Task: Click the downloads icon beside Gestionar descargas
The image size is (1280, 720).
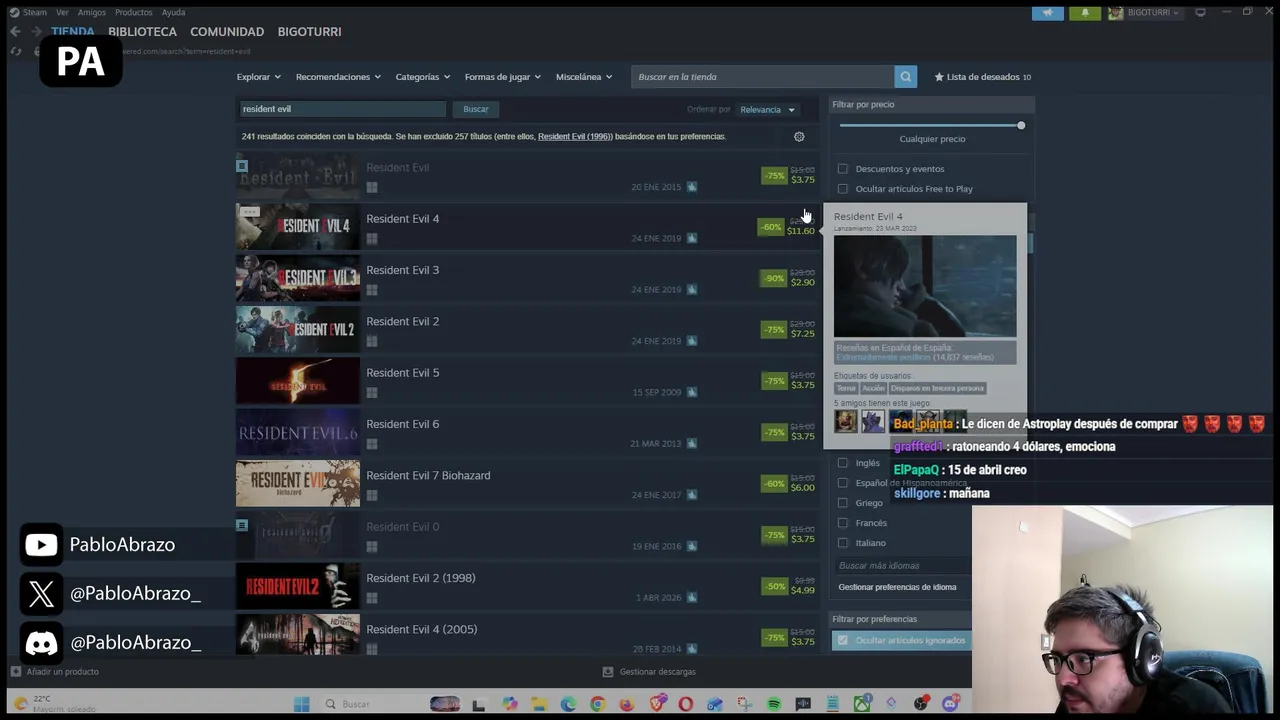Action: [607, 672]
